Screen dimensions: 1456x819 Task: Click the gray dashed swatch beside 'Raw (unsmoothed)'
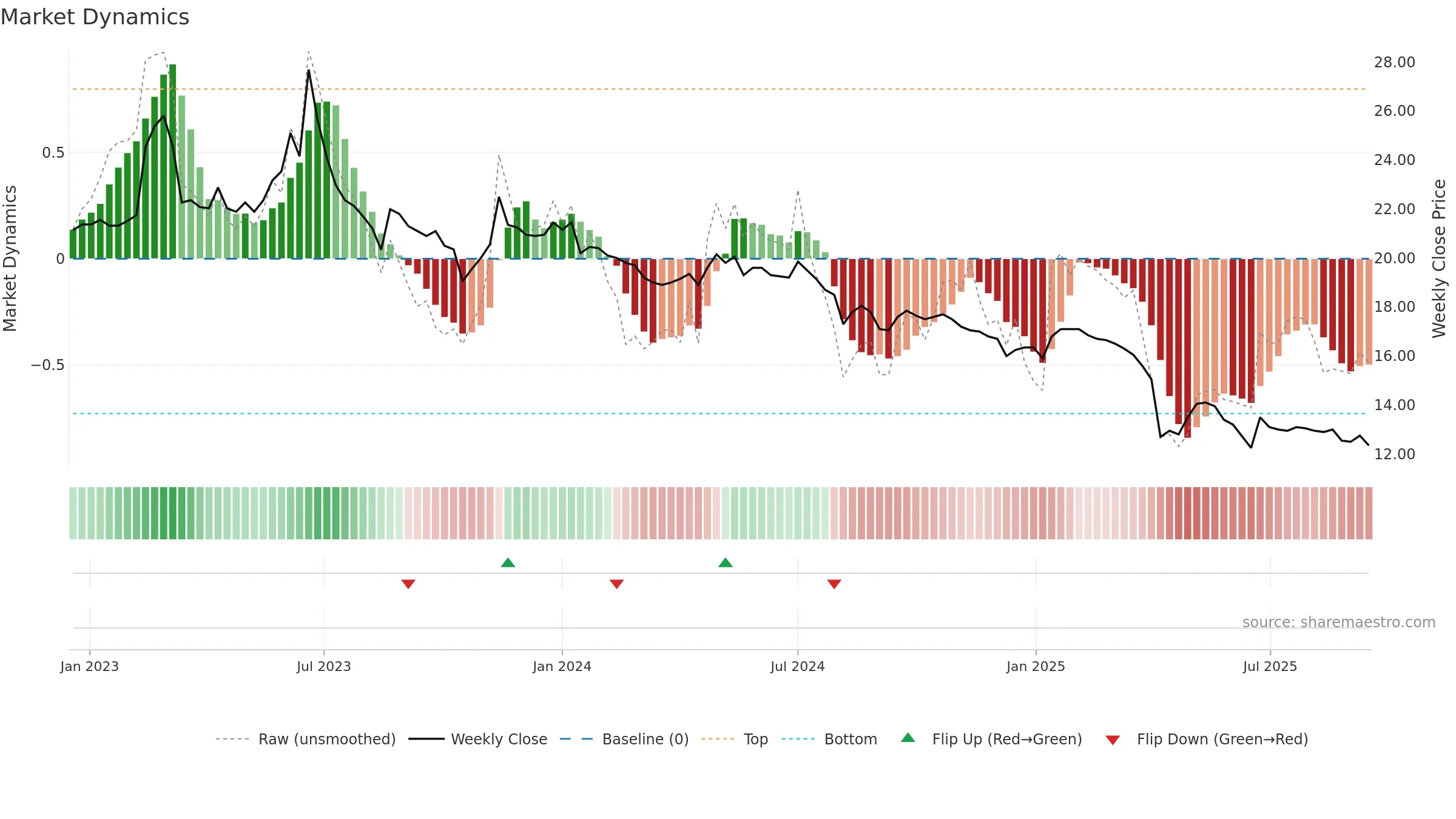pos(232,739)
